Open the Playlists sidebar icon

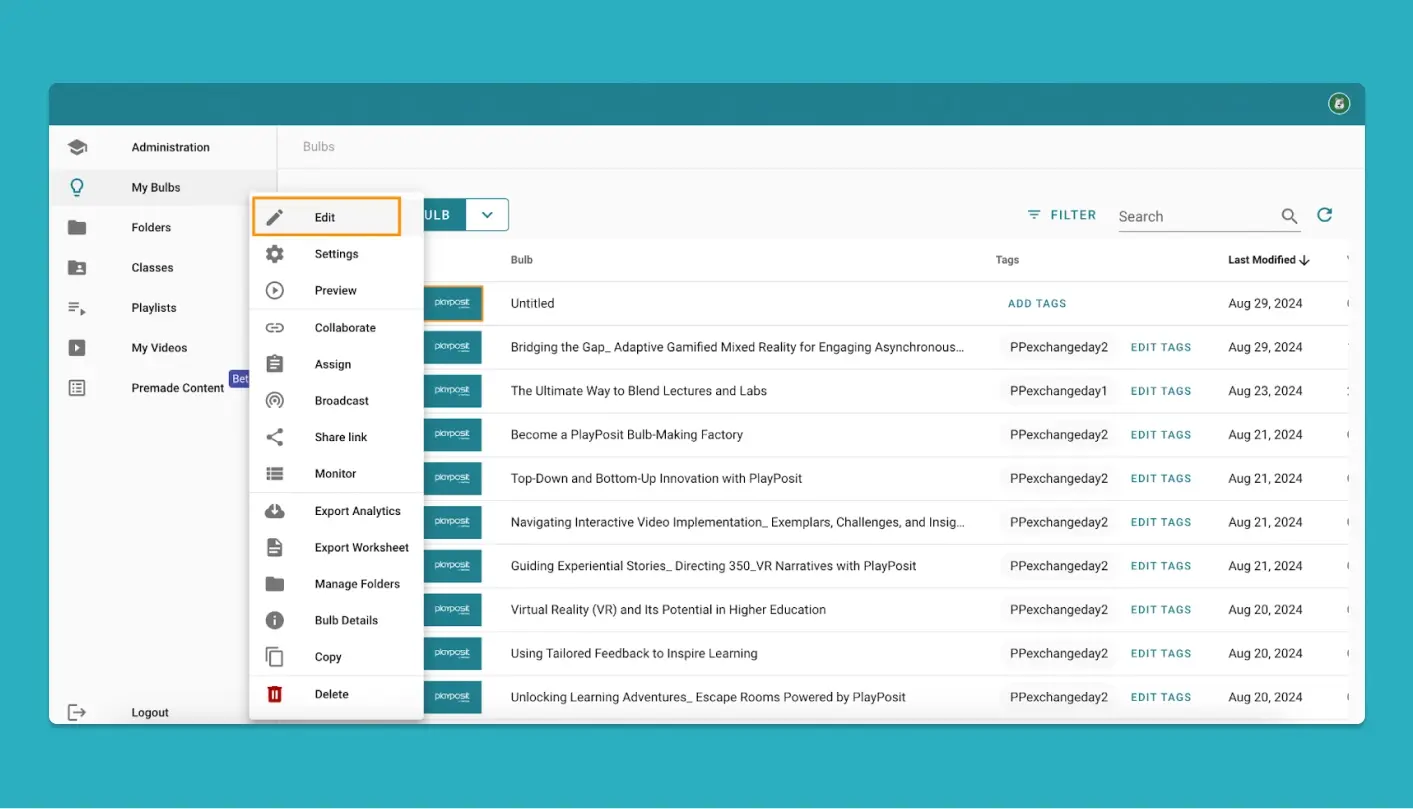tap(77, 308)
